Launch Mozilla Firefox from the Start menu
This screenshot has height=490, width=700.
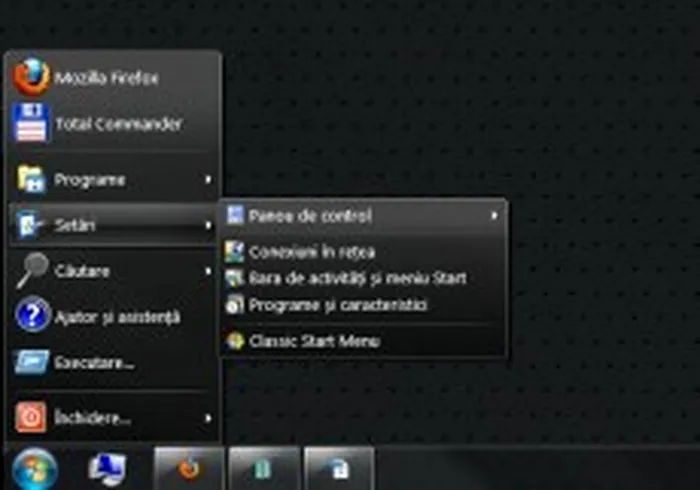click(105, 78)
